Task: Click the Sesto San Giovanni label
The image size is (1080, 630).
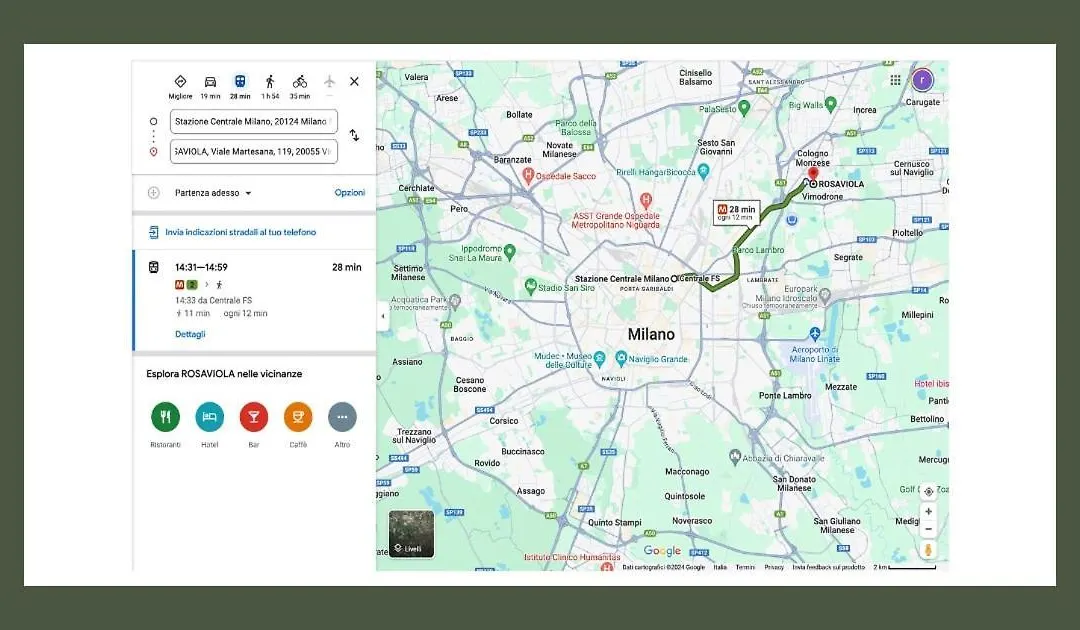Action: click(x=716, y=147)
